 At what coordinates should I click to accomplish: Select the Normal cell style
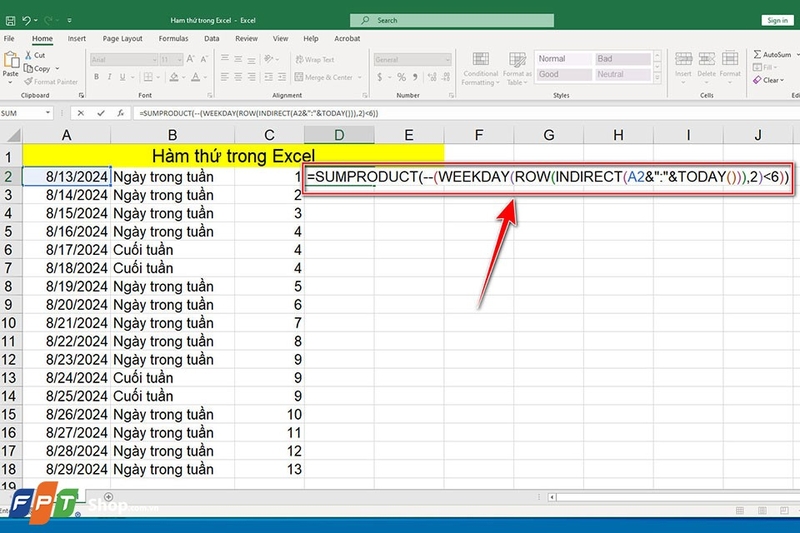563,59
